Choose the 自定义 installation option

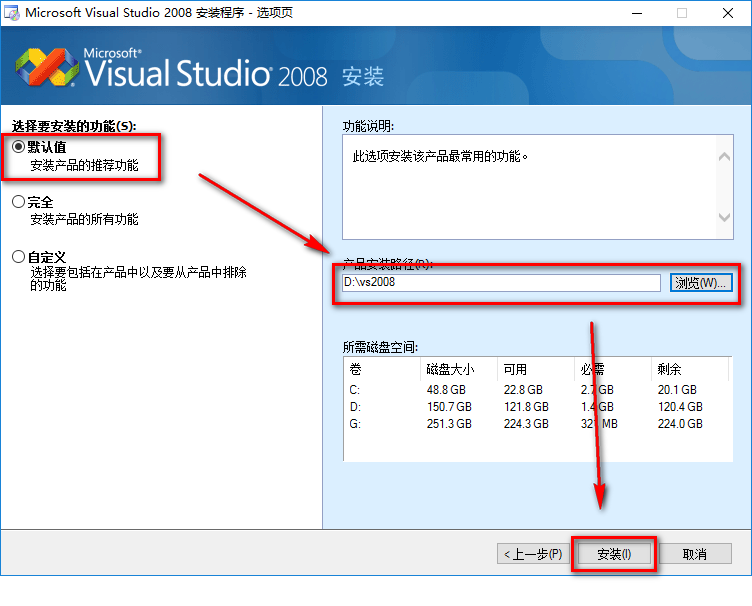(18, 256)
